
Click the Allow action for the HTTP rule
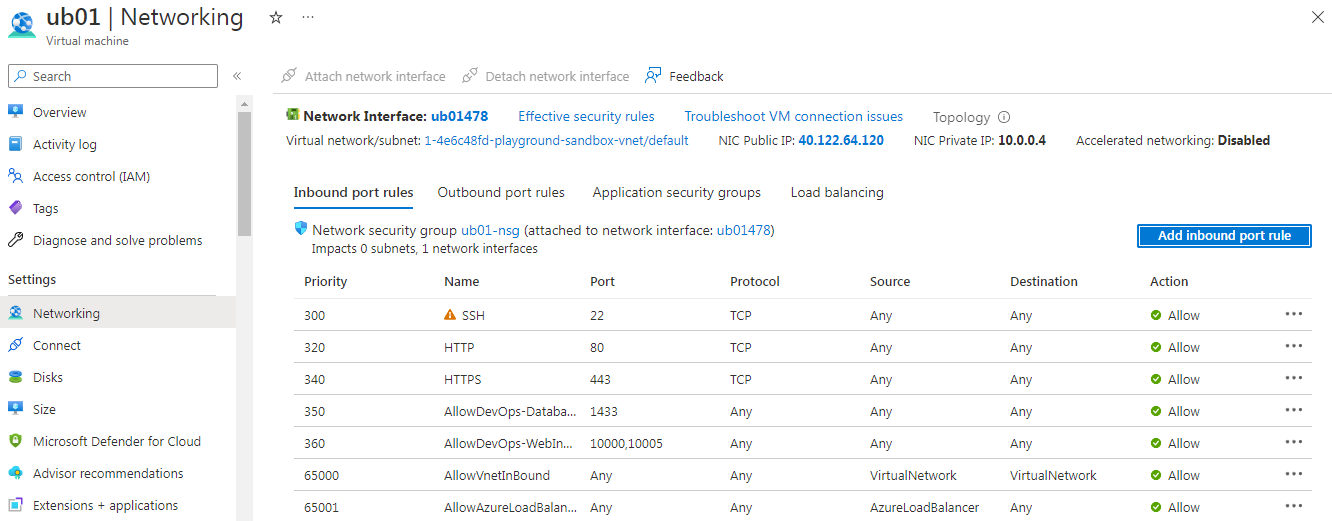click(x=1175, y=347)
